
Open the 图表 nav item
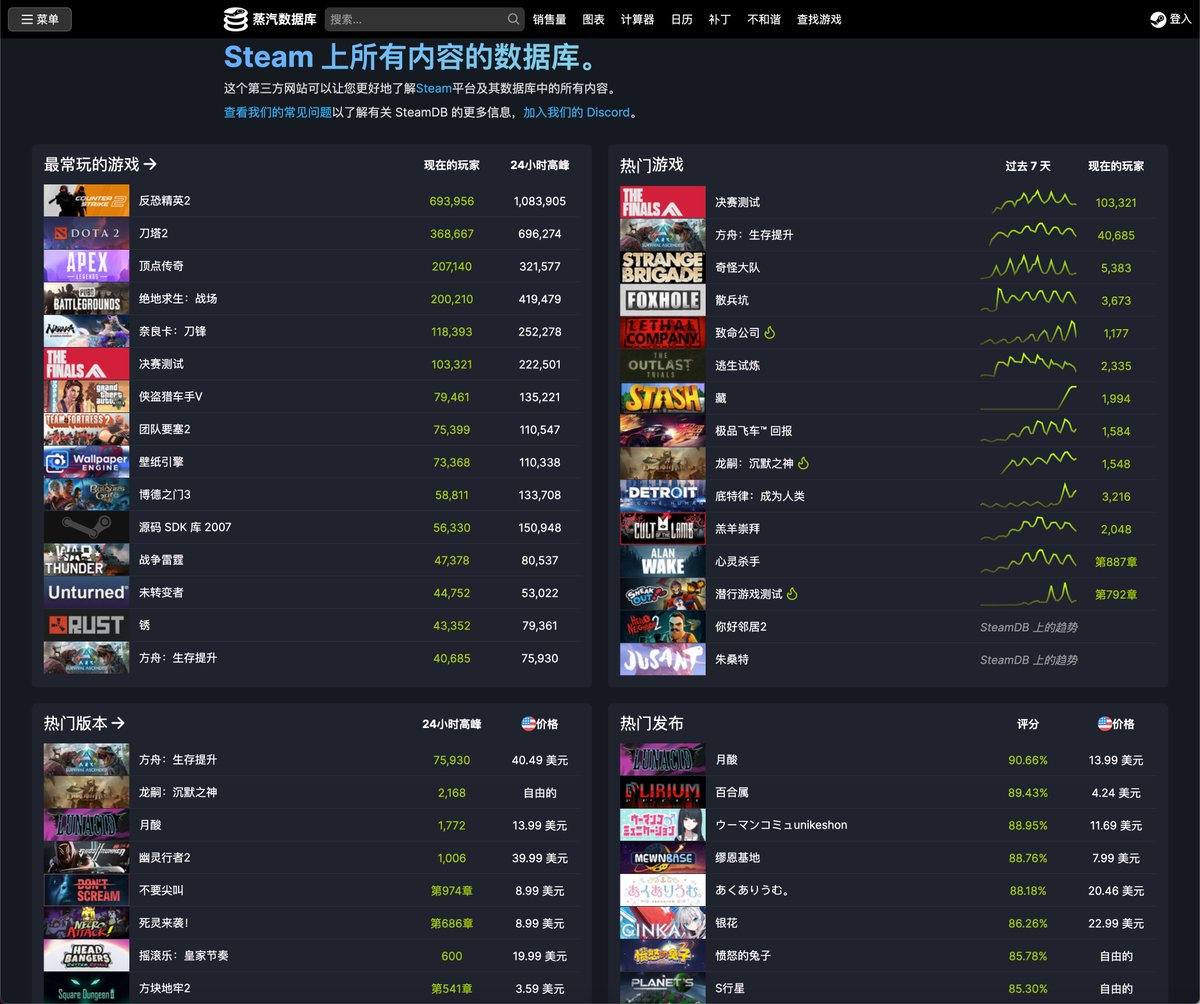pyautogui.click(x=594, y=19)
